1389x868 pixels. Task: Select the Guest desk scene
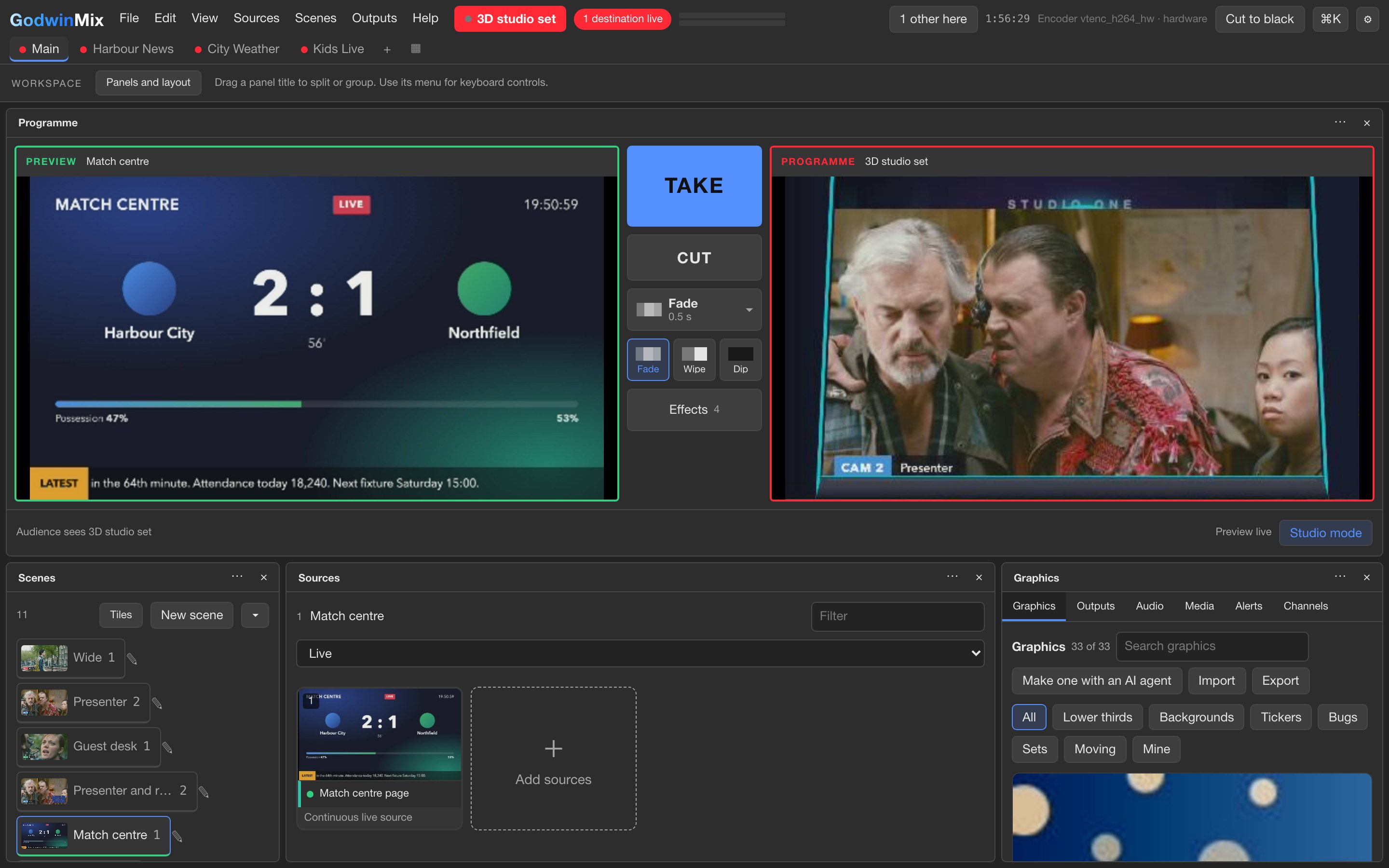coord(88,747)
